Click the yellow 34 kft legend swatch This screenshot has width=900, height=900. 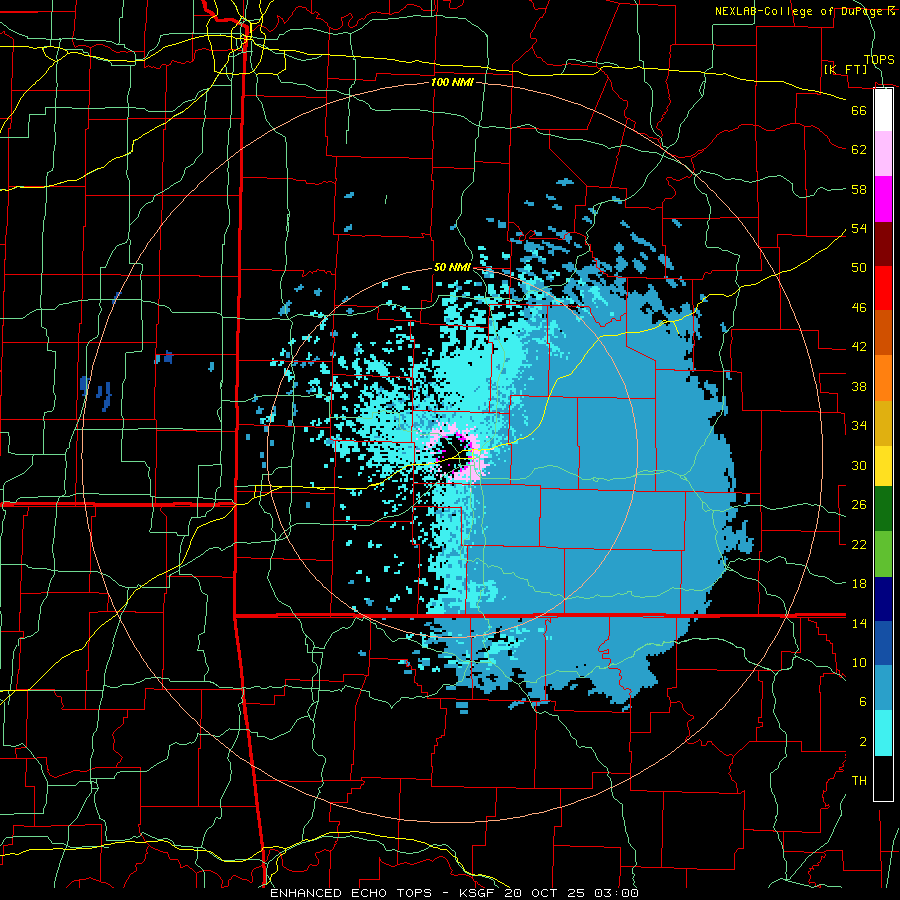(883, 466)
